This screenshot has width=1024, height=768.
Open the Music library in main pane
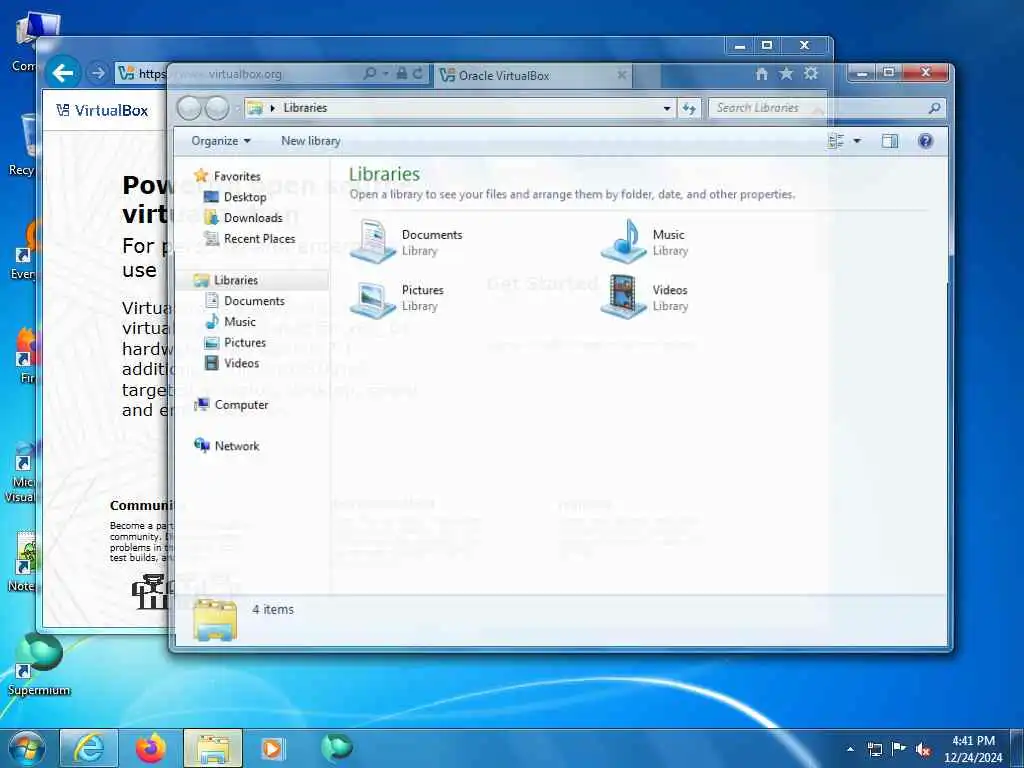tap(645, 242)
